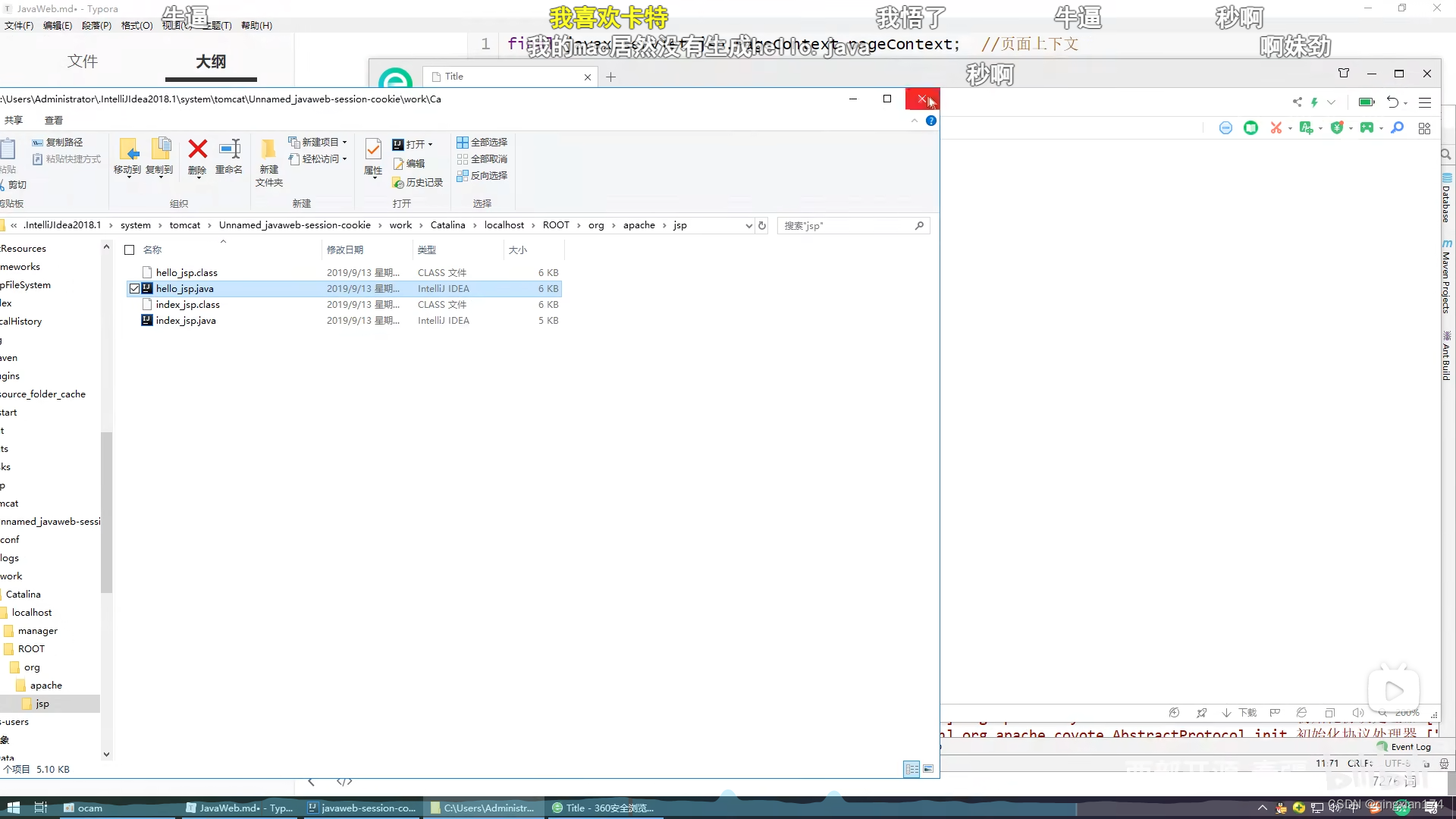This screenshot has height=819, width=1456.
Task: Click the red Delete icon in ribbon
Action: click(x=197, y=150)
